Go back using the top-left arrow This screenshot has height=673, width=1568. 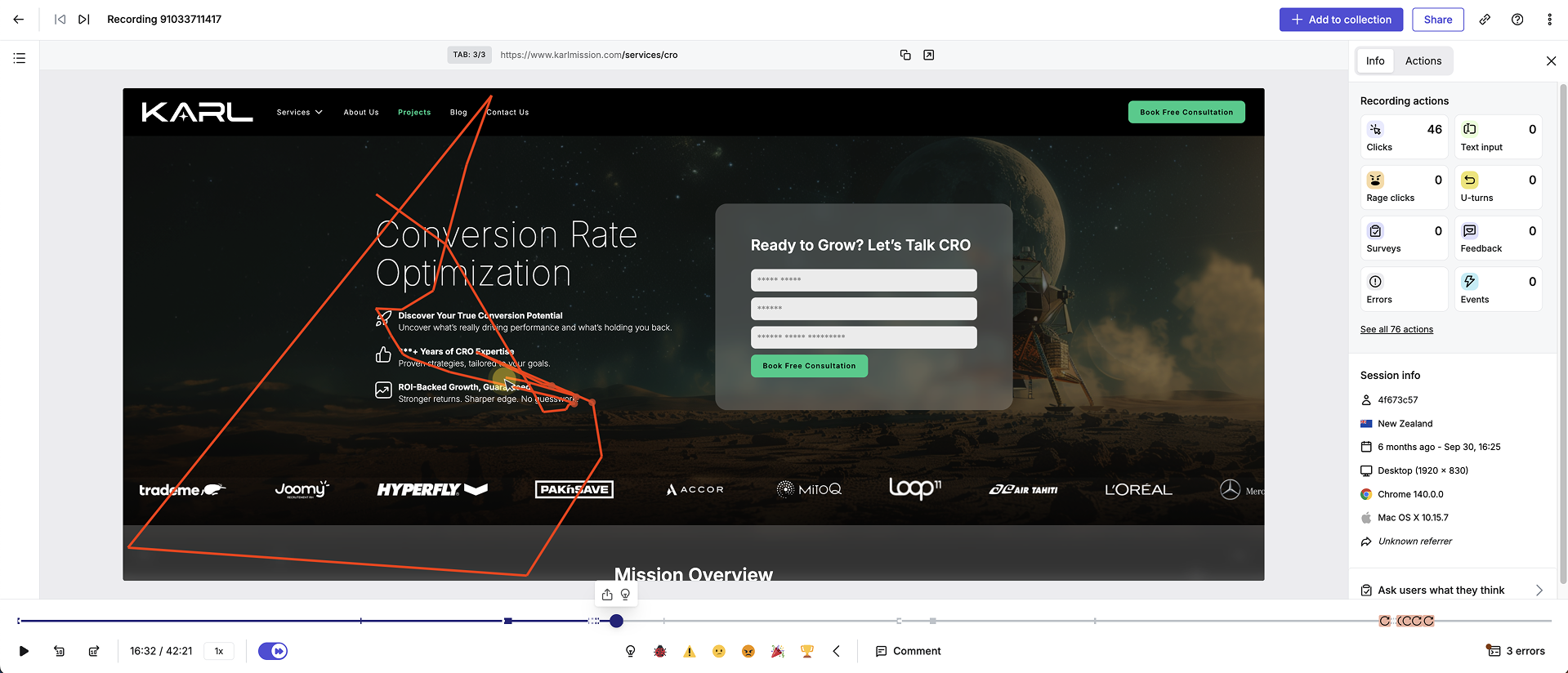[x=19, y=20]
